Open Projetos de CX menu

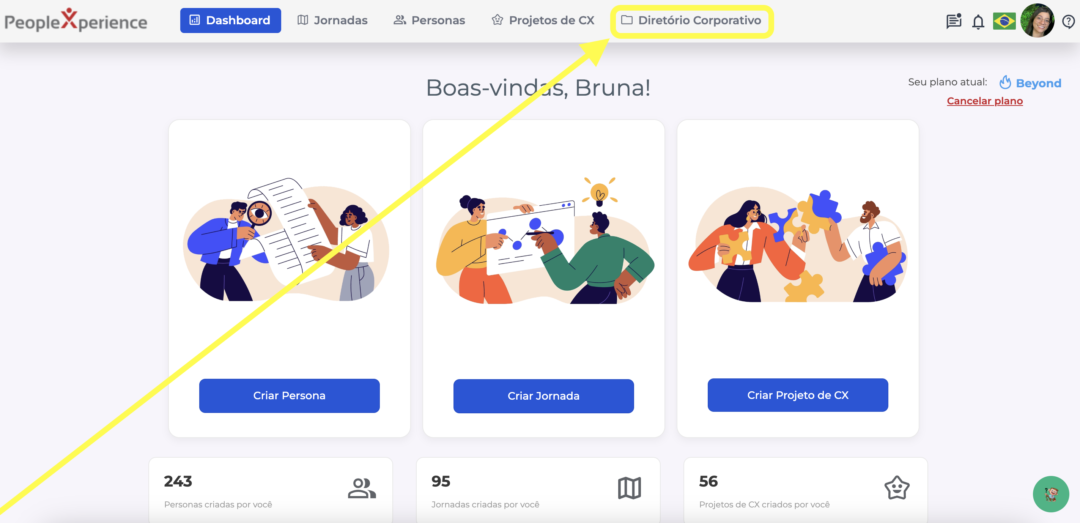[x=543, y=21]
